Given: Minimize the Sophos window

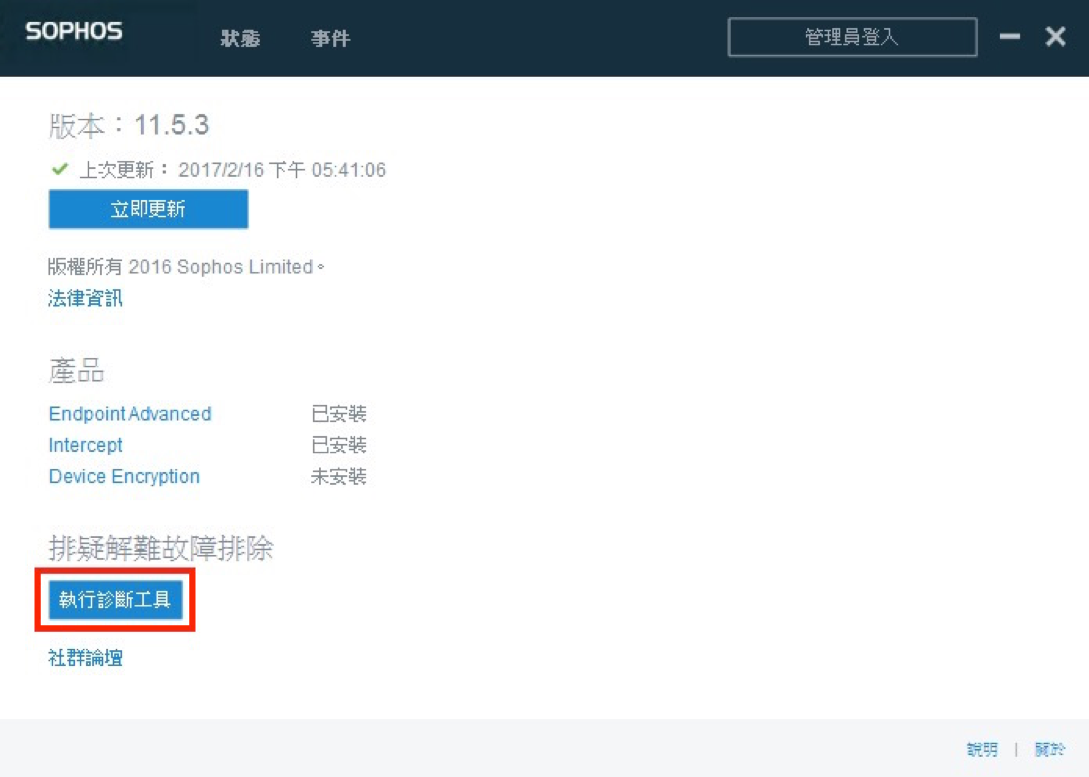Looking at the screenshot, I should [x=1009, y=36].
